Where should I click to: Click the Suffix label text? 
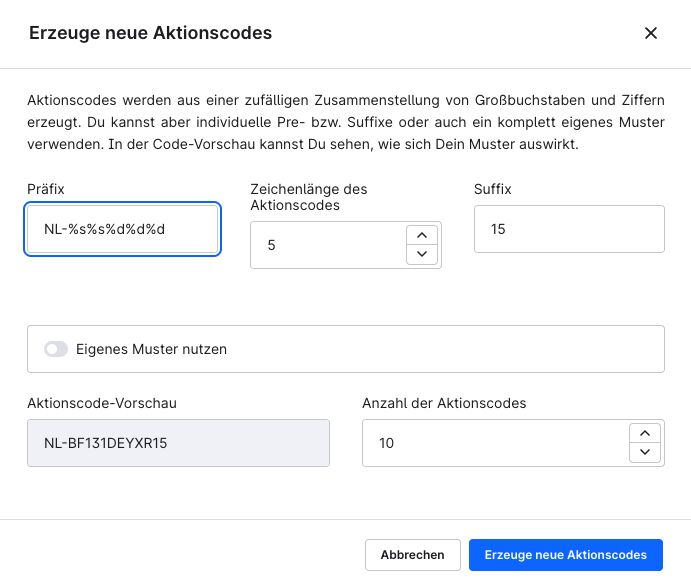pos(493,189)
